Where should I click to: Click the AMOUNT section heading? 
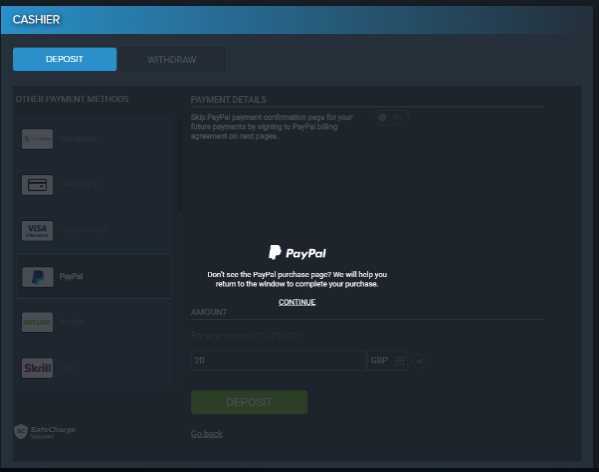pyautogui.click(x=209, y=312)
